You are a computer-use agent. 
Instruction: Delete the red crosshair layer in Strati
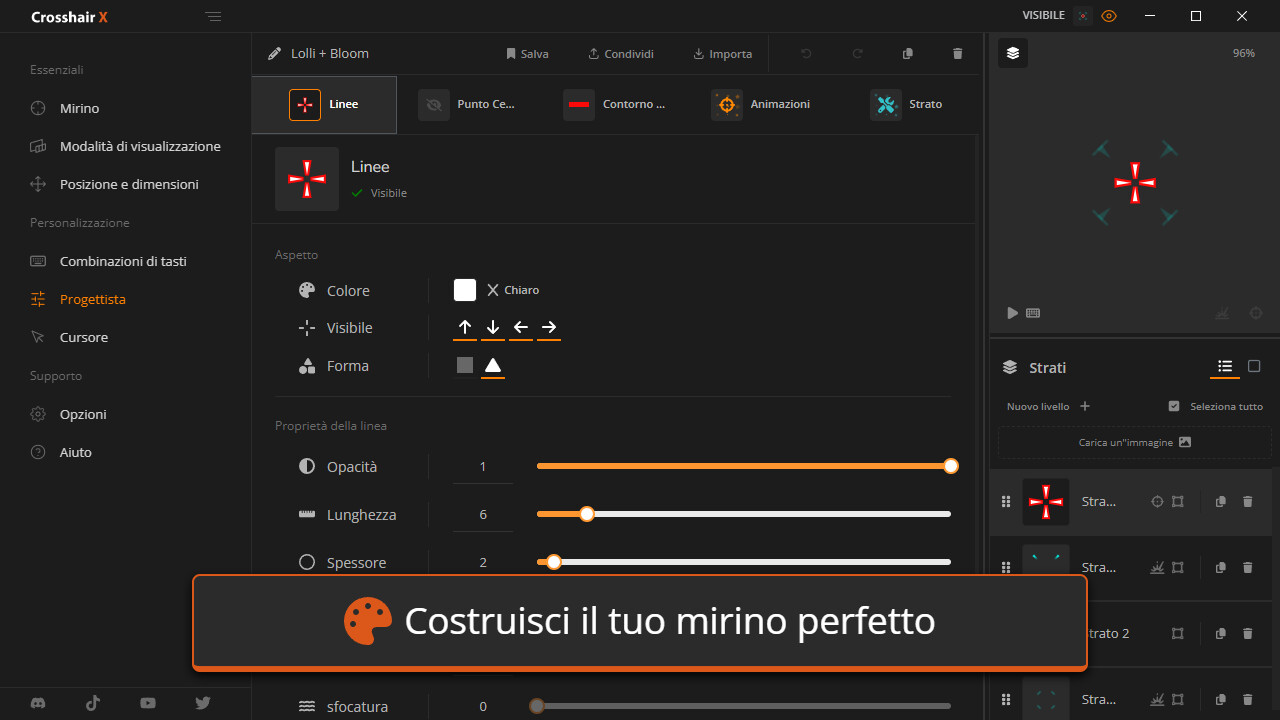(1247, 501)
